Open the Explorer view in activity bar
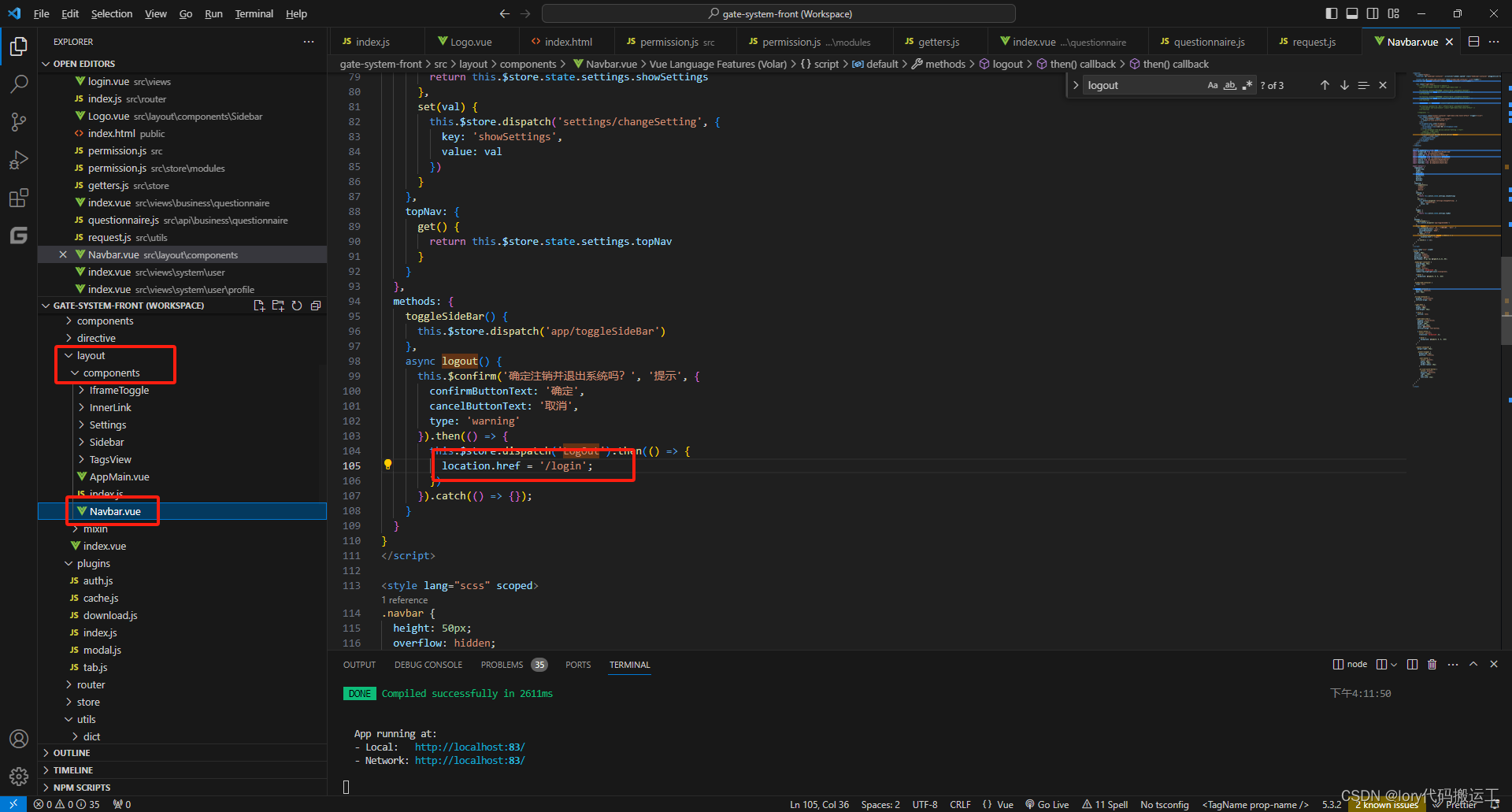 [x=19, y=46]
